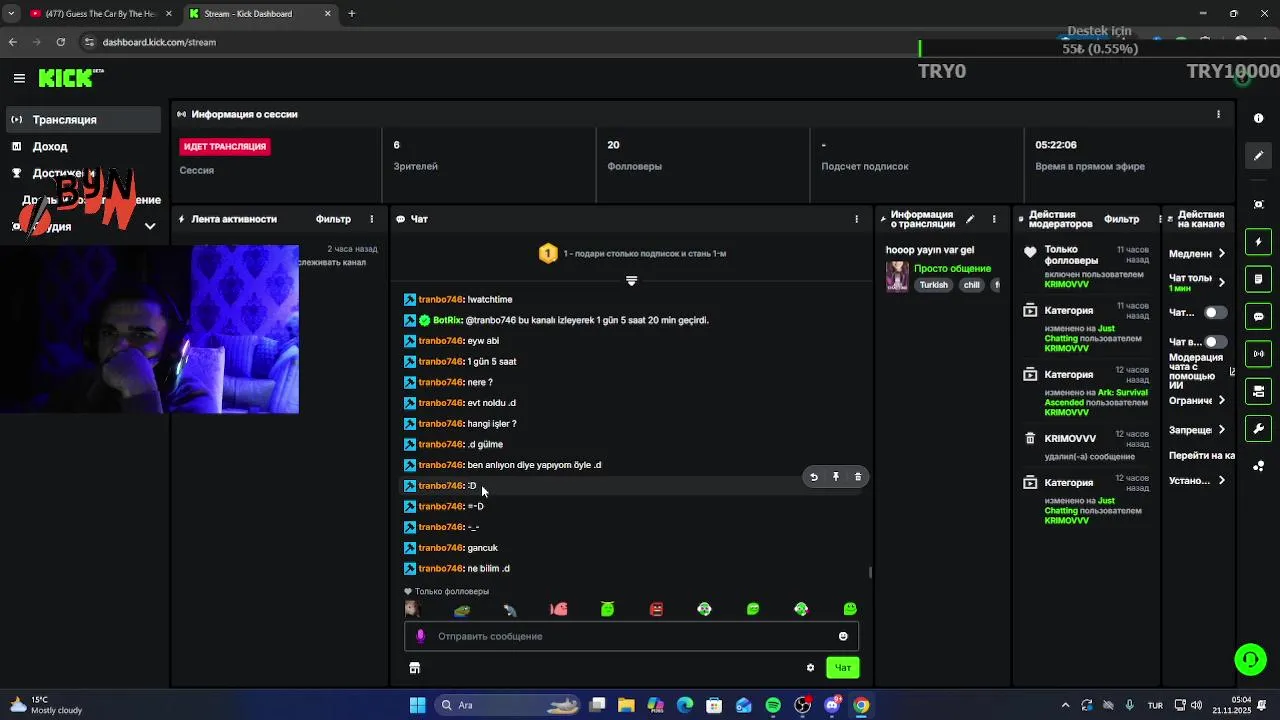Open Информация о трансляции three-dot menu
The height and width of the screenshot is (720, 1280).
tap(994, 219)
